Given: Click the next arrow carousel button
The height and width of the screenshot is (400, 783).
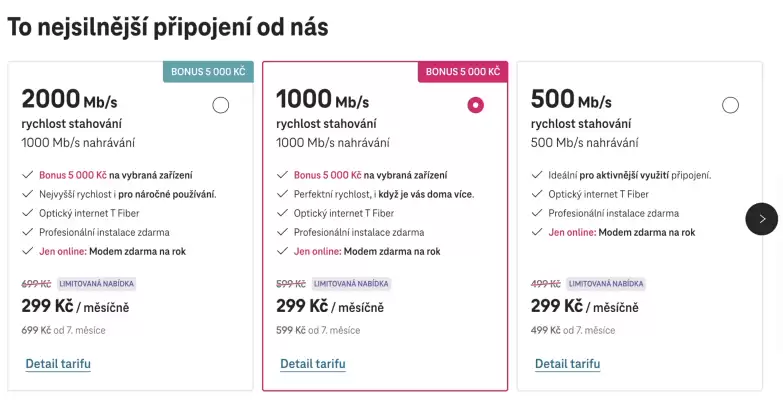Looking at the screenshot, I should tap(761, 218).
